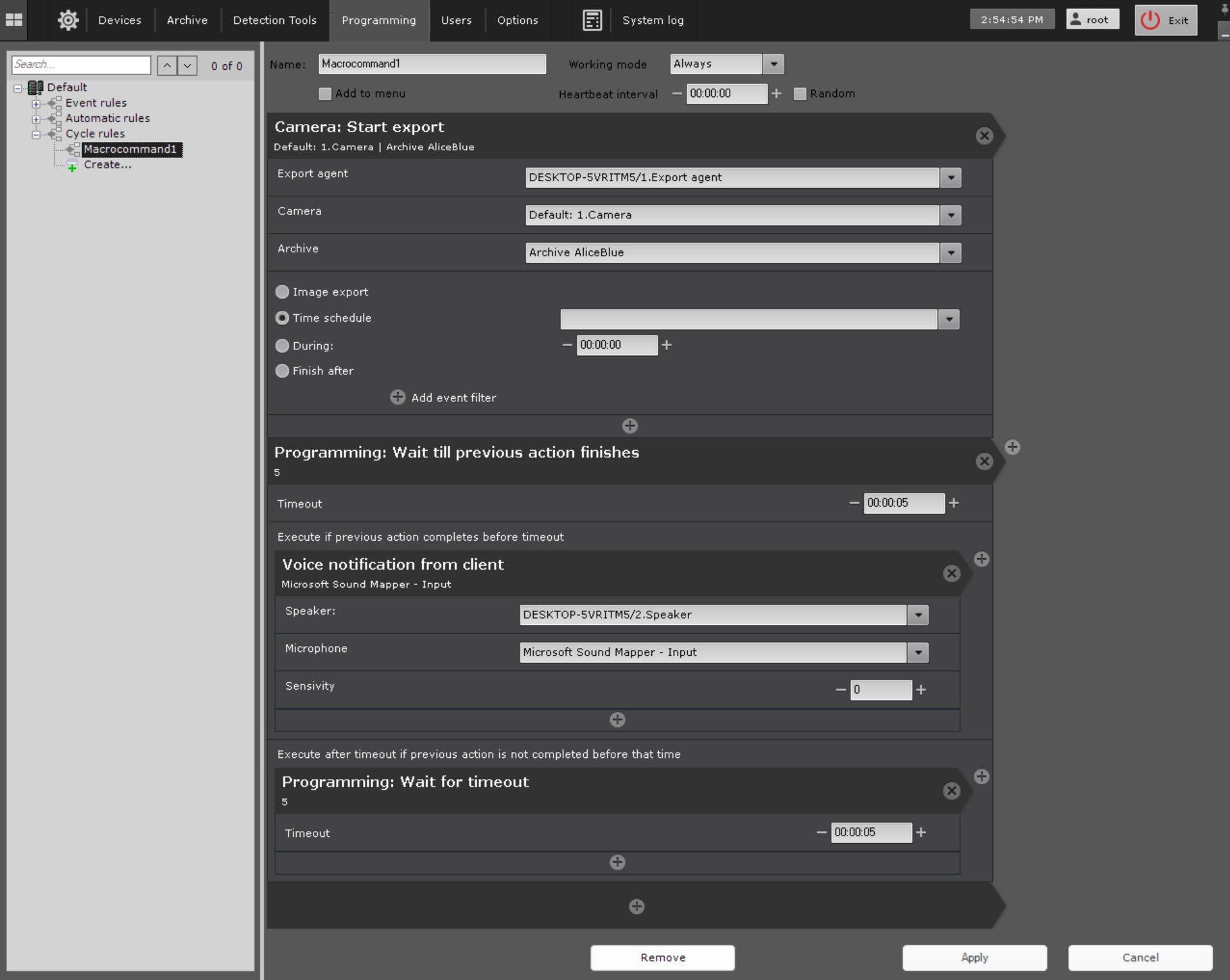Add action below Camera: Start export block
This screenshot has width=1230, height=980.
point(629,426)
